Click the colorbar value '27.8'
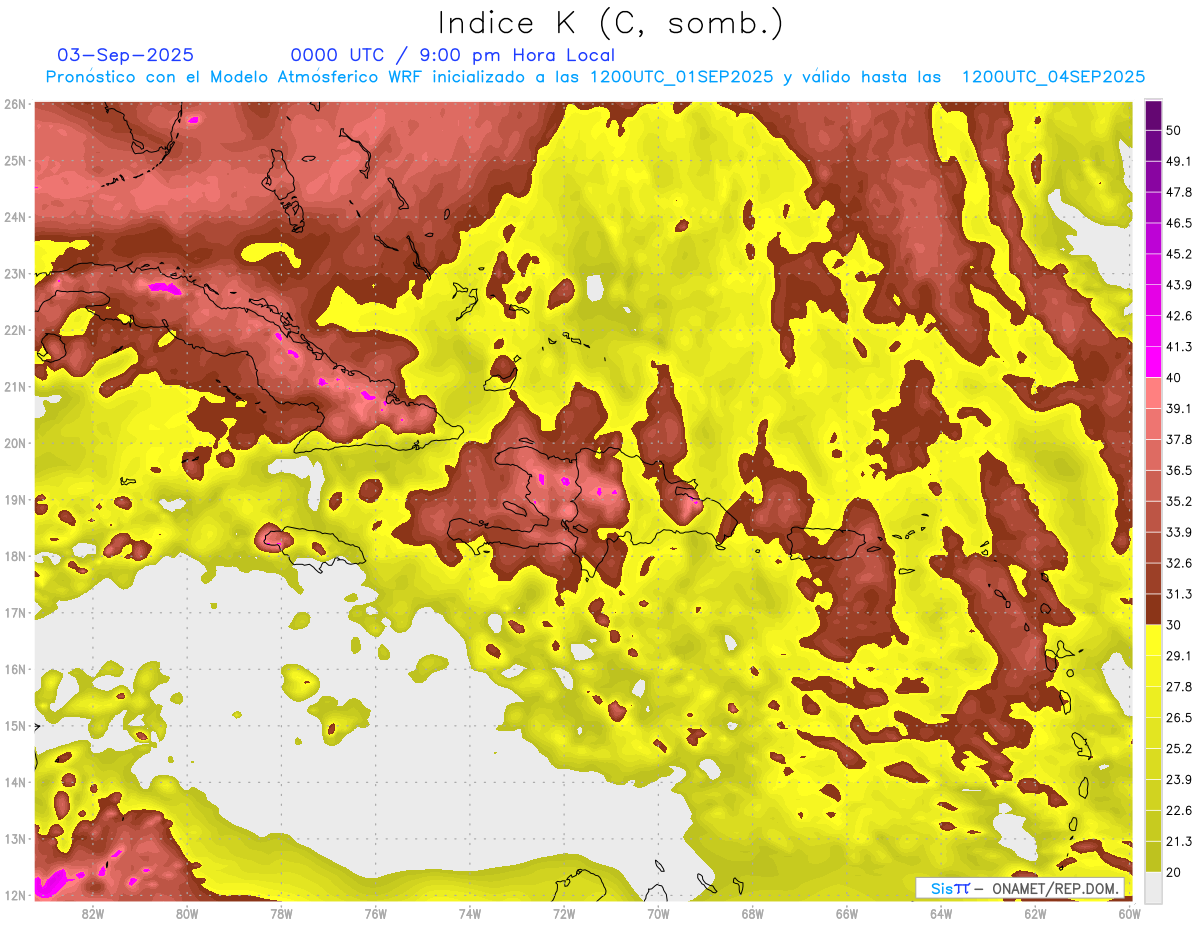Image resolution: width=1200 pixels, height=927 pixels. point(1178,686)
